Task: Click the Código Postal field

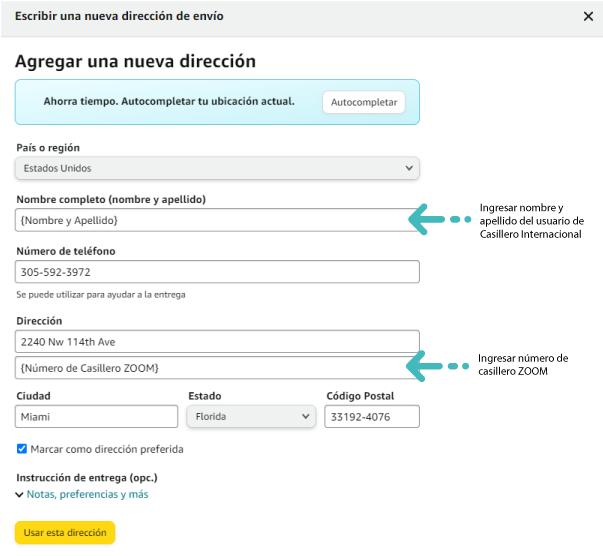Action: 372,416
